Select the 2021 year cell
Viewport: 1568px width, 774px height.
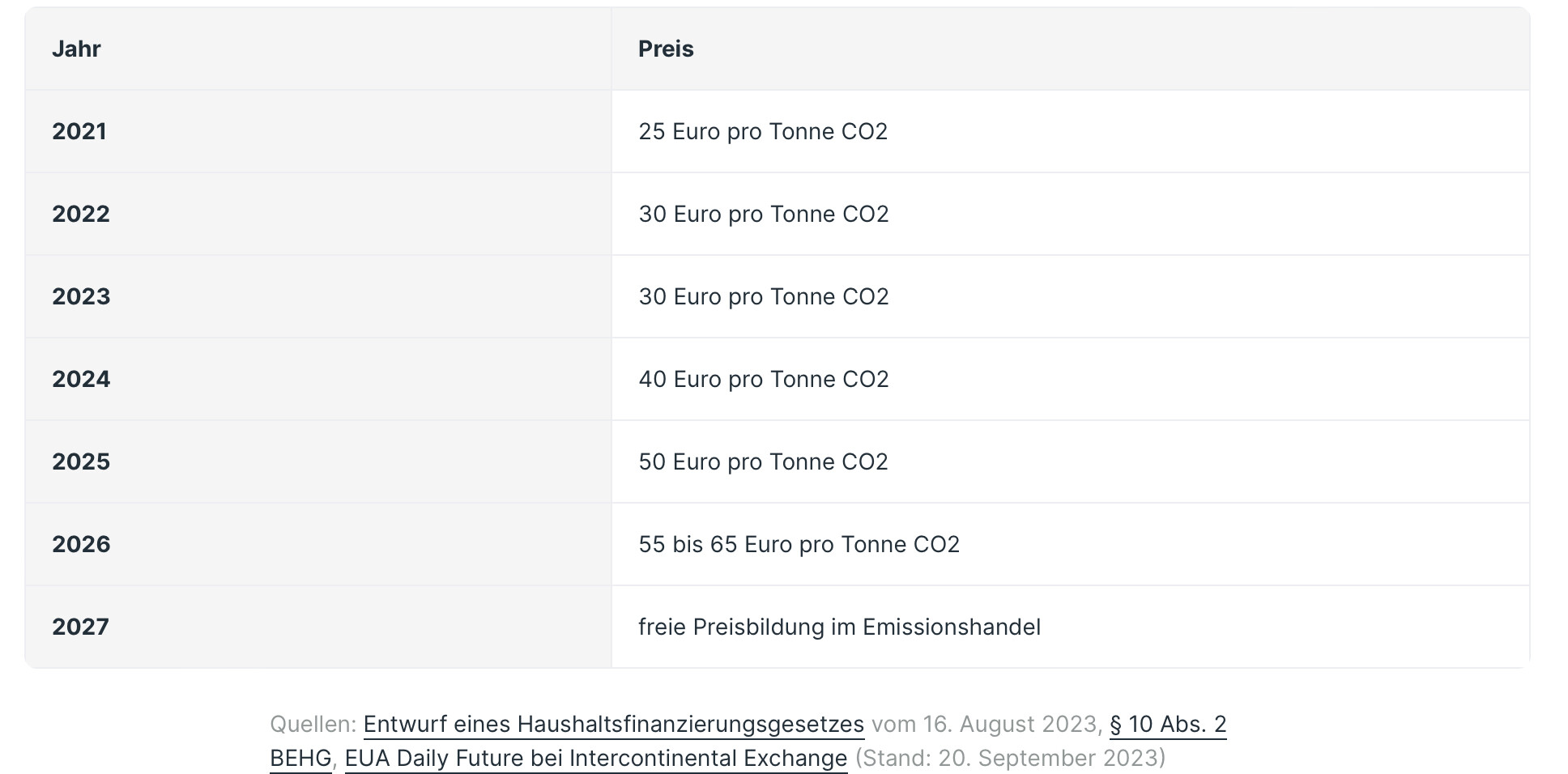click(79, 132)
